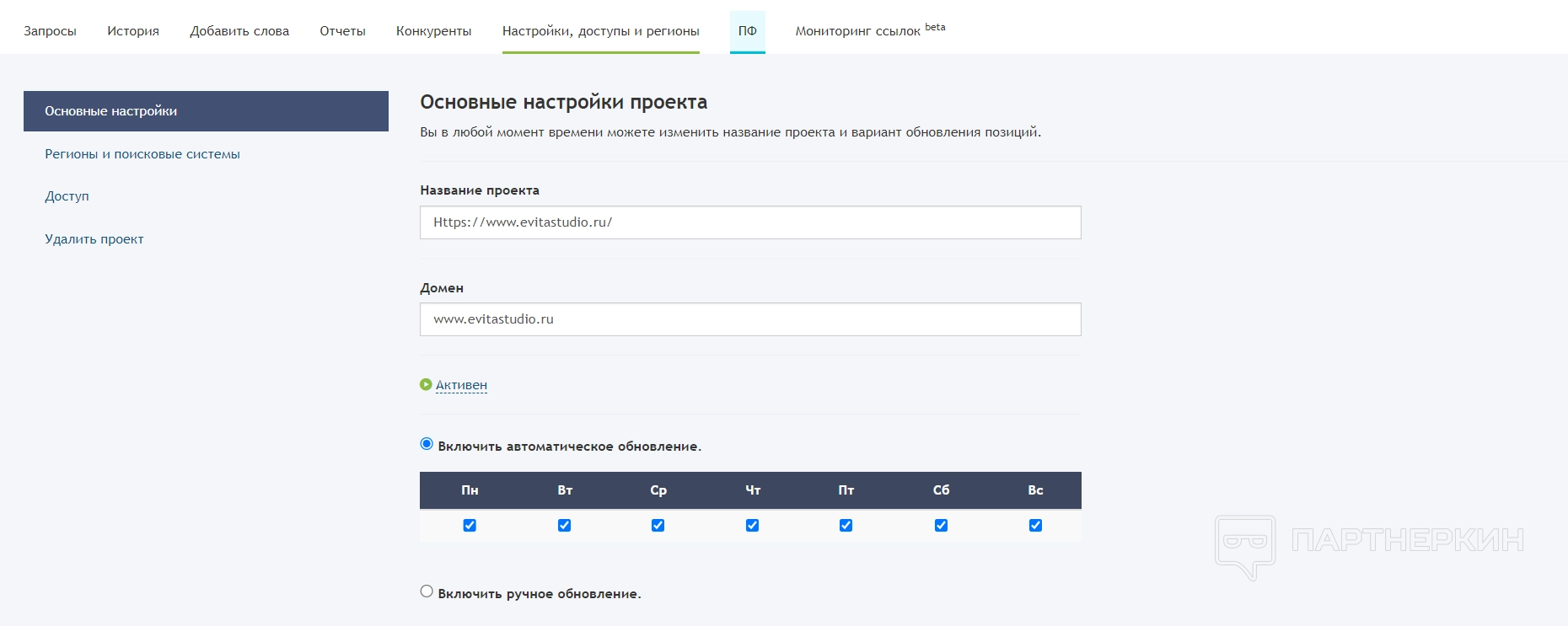The image size is (1568, 626).
Task: Click into the Домен input field
Action: click(750, 319)
